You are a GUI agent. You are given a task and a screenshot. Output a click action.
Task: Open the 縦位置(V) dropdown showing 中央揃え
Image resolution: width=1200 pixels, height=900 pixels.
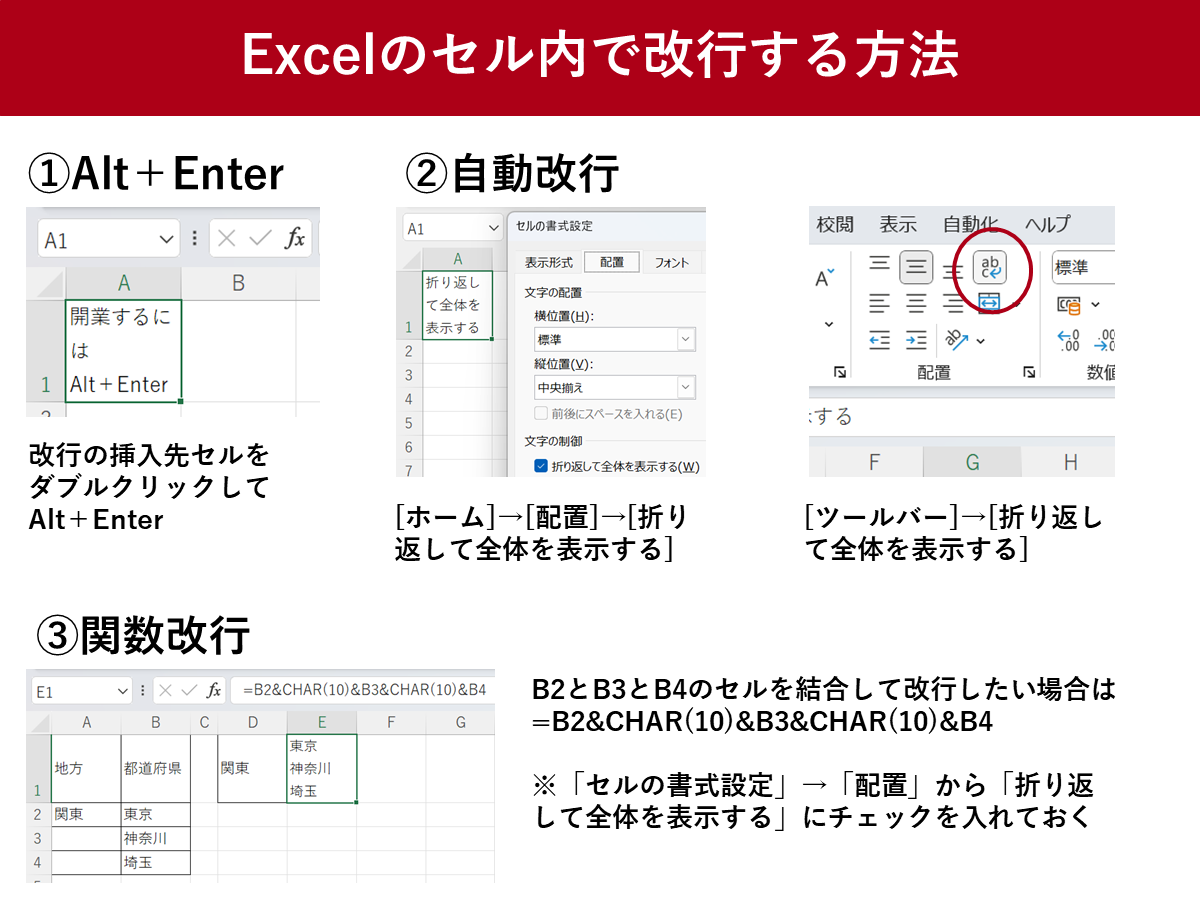click(685, 386)
